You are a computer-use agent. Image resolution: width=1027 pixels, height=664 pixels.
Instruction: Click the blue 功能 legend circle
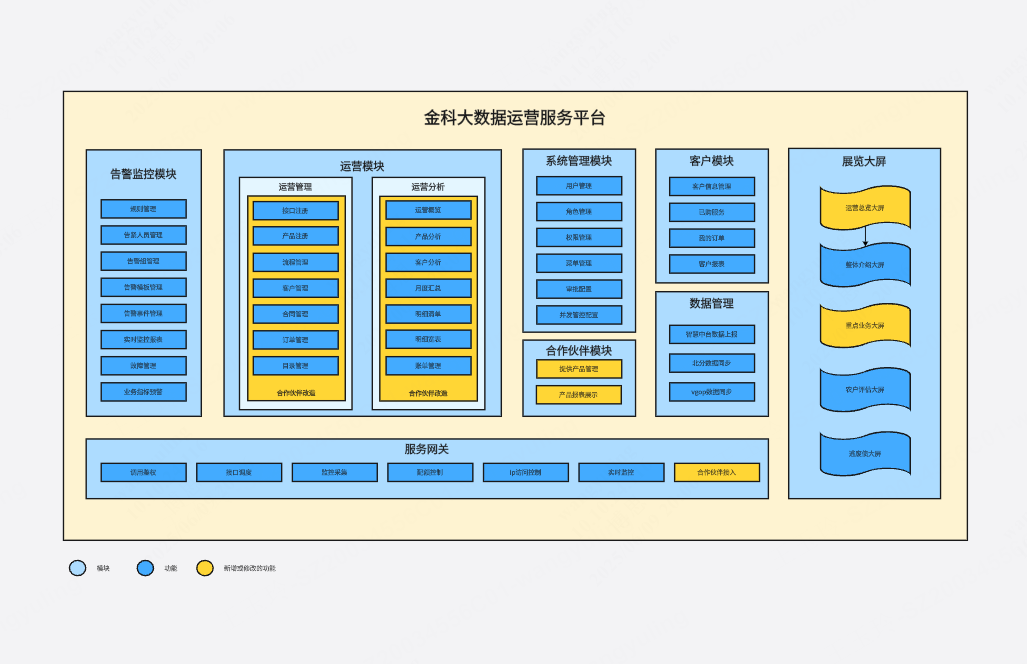click(145, 568)
